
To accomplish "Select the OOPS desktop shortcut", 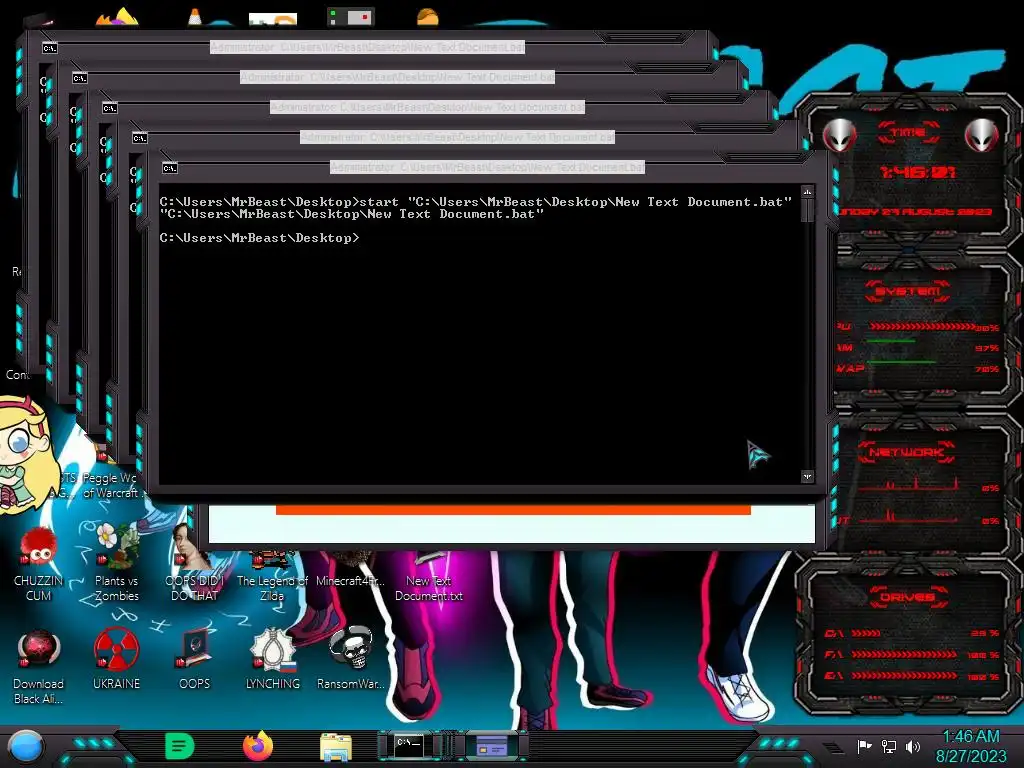I will point(194,660).
